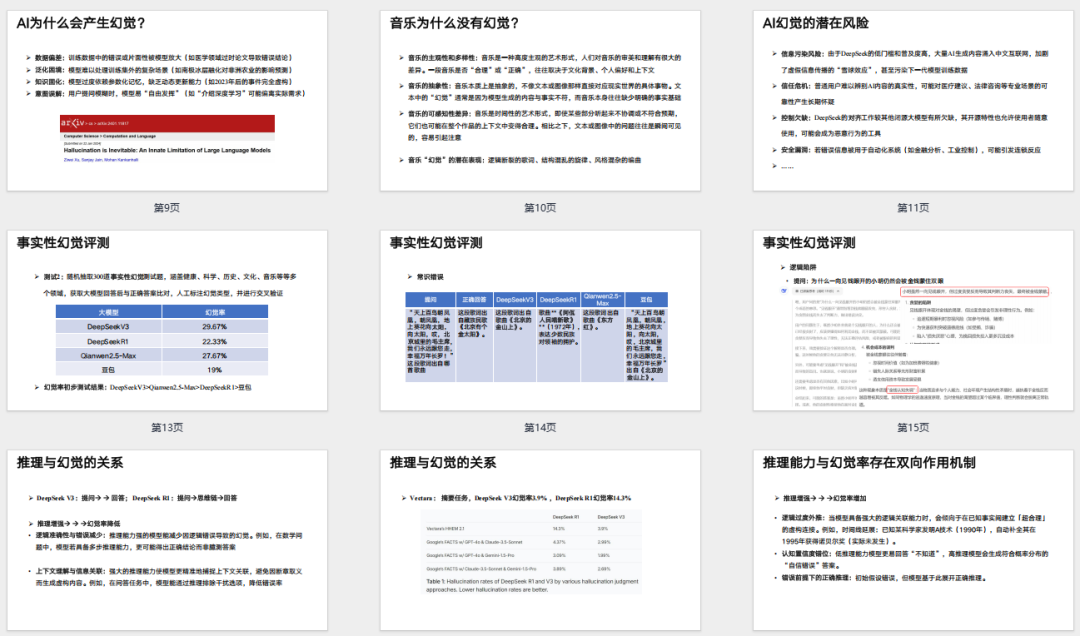The image size is (1080, 636).
Task: Select the slide thumbnail titled 音乐为什么没有幻觉?
Action: (540, 101)
